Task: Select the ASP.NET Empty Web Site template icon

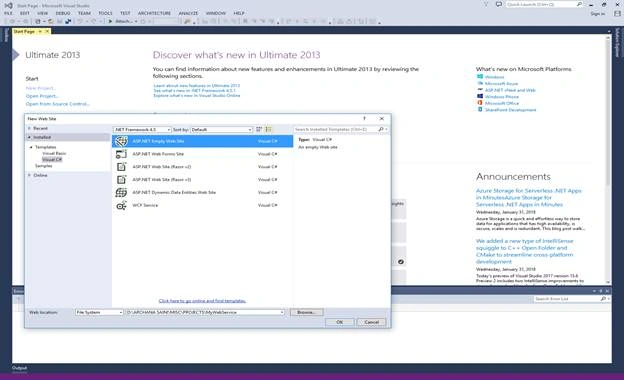Action: (121, 141)
